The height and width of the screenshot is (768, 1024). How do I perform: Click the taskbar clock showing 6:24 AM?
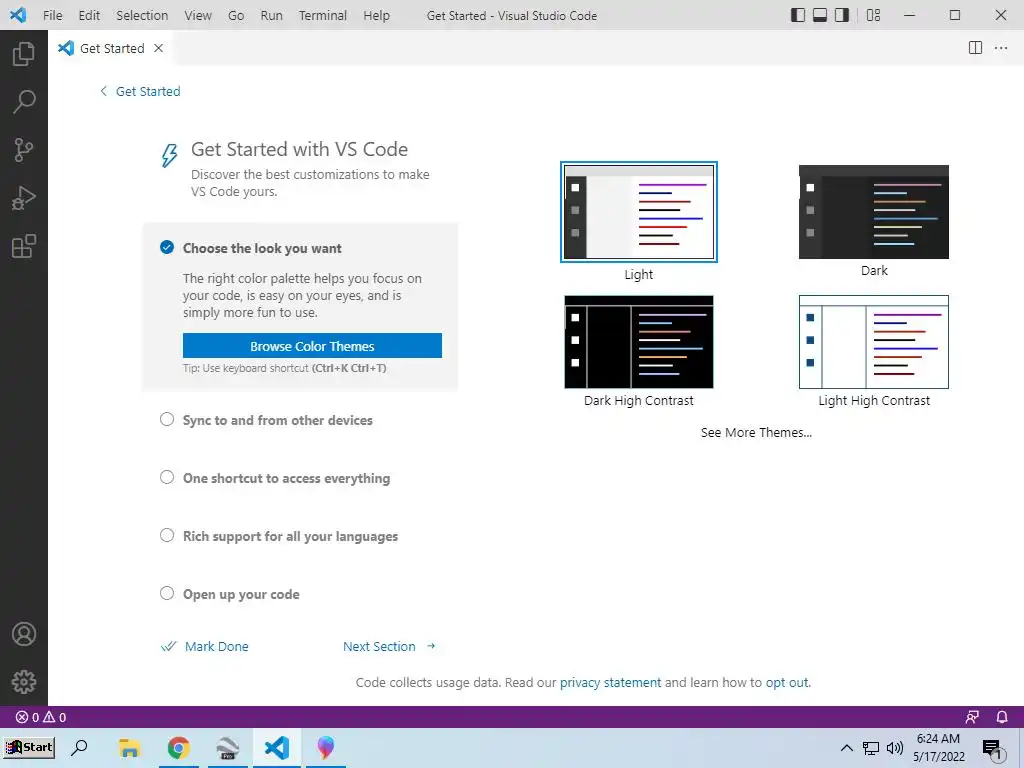[938, 748]
